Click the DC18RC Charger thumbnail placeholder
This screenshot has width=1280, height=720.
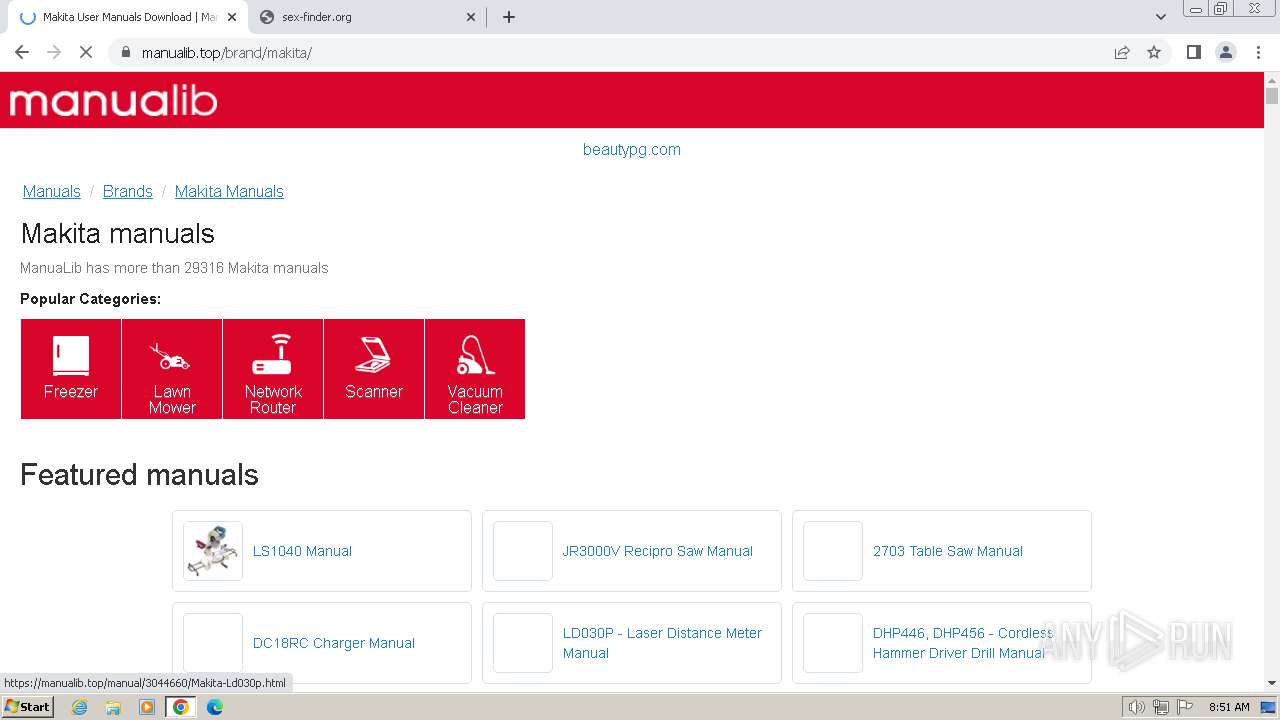pyautogui.click(x=213, y=643)
